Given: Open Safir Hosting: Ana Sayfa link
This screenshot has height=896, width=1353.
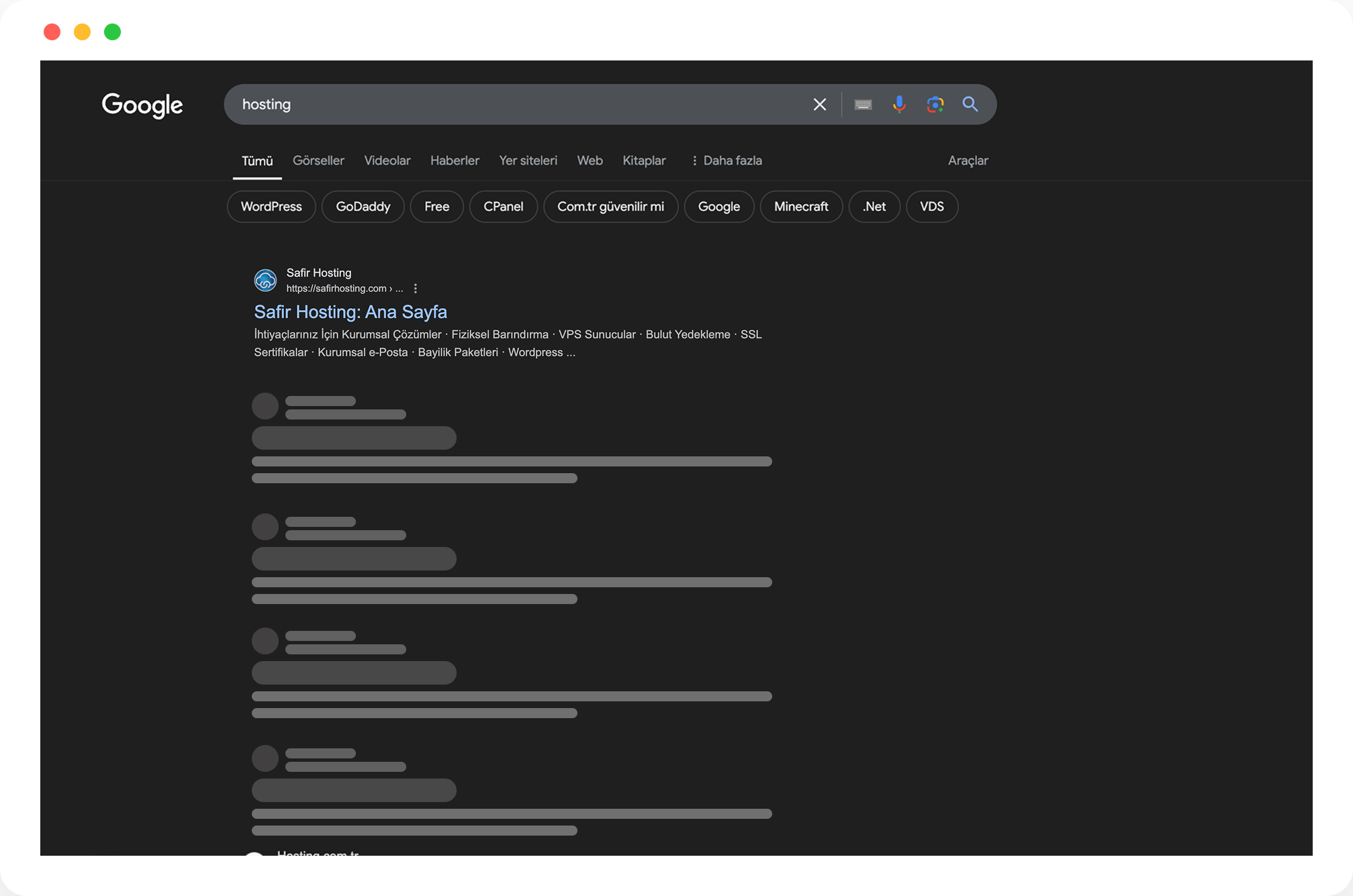Looking at the screenshot, I should point(350,311).
